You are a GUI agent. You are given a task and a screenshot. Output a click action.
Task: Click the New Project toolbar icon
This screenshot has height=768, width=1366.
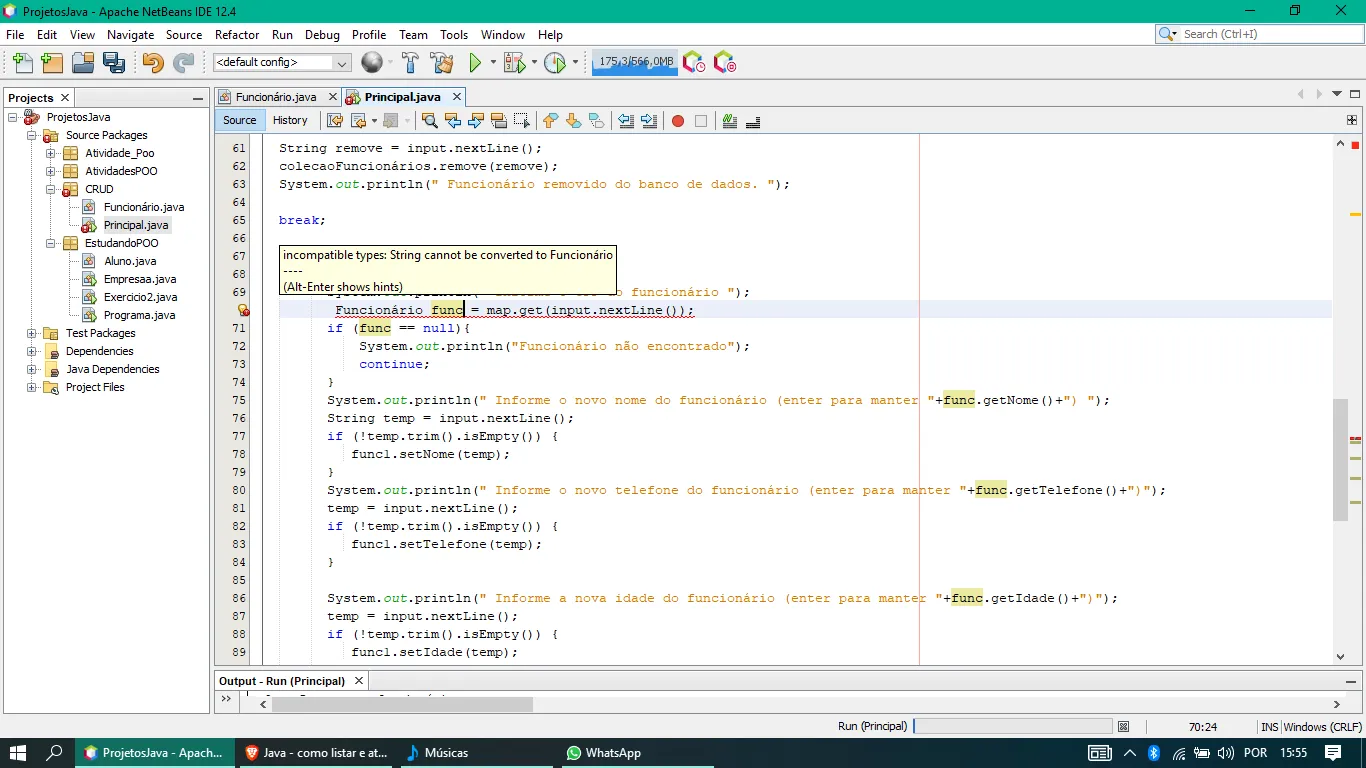point(52,62)
